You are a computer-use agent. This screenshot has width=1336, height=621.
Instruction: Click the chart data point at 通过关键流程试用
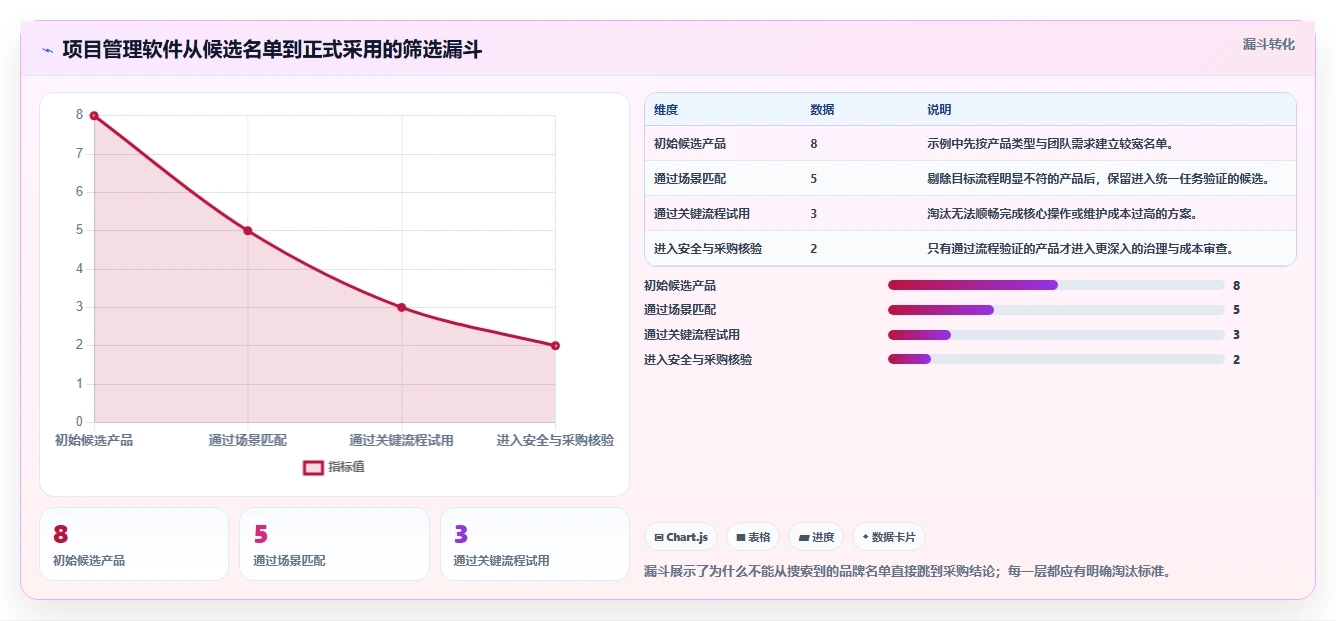tap(401, 307)
